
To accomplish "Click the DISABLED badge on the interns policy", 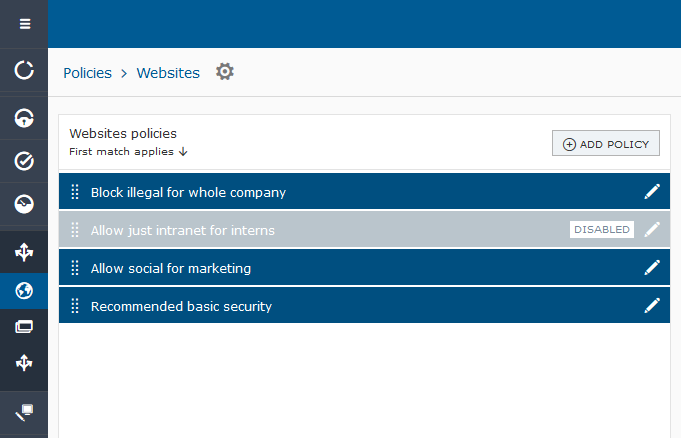I will 602,229.
